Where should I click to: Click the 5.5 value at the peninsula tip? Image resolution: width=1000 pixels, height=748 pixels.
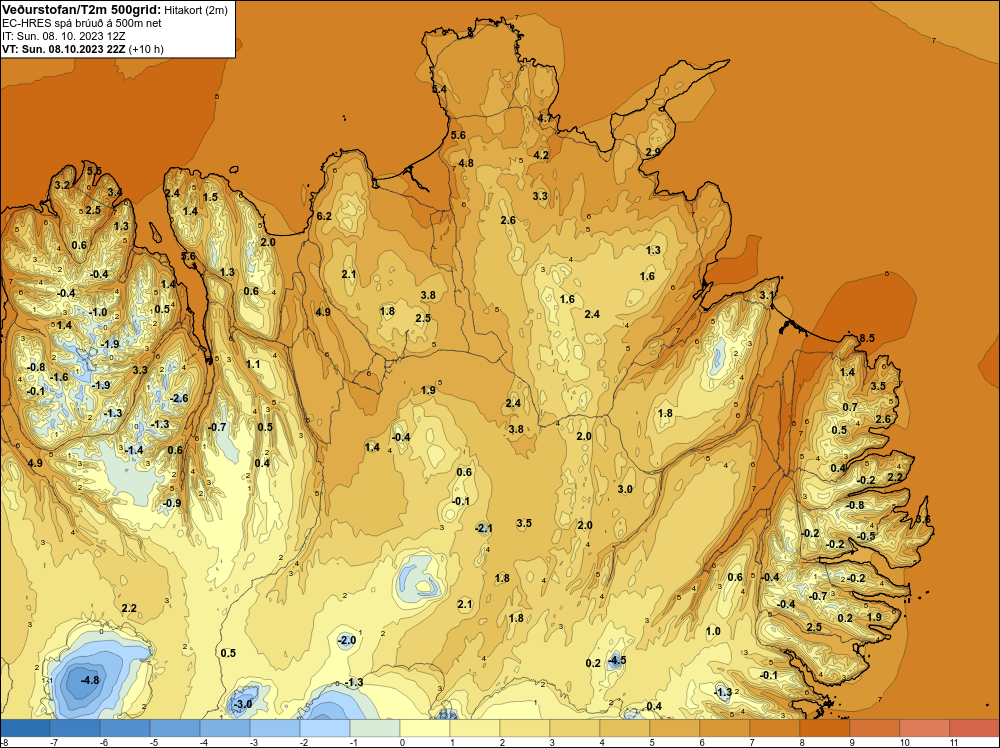[94, 170]
